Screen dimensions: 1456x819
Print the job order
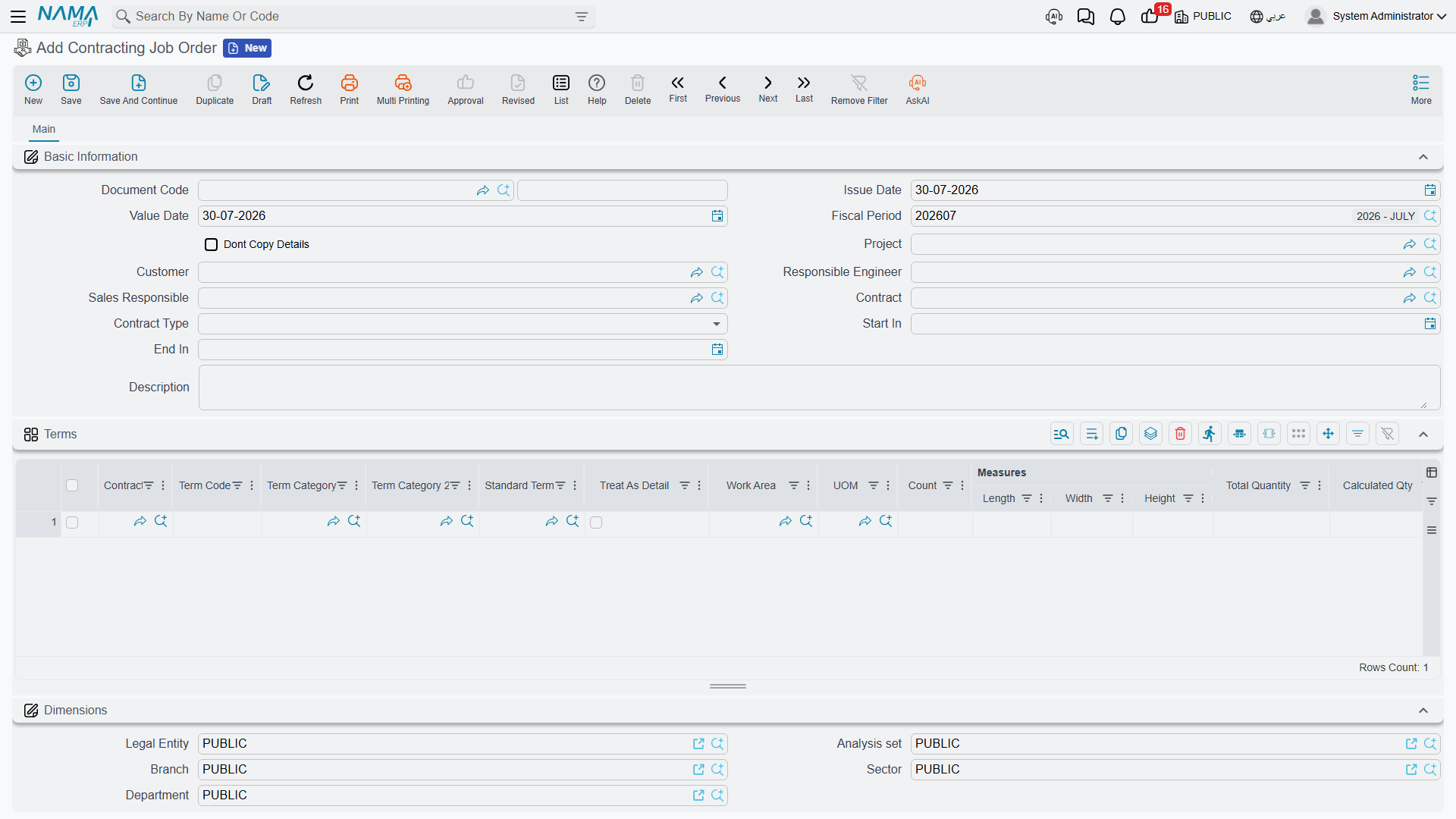click(350, 89)
